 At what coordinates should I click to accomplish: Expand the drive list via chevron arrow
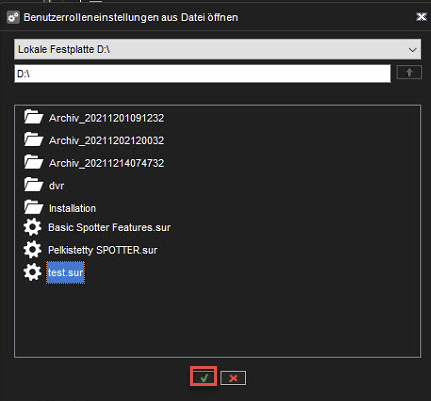(412, 50)
